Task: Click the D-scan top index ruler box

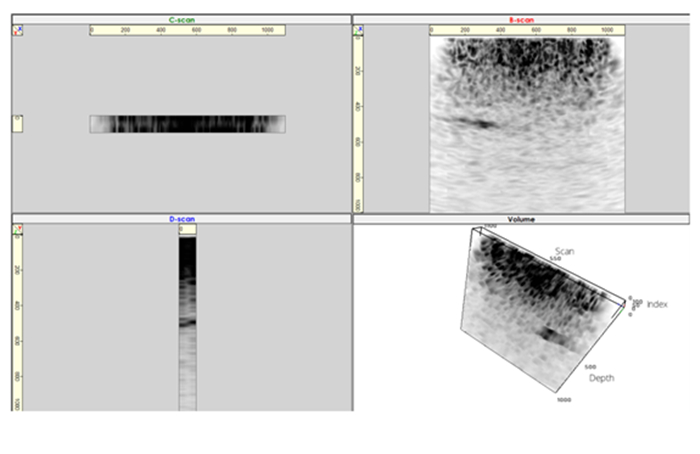Action: [x=187, y=230]
